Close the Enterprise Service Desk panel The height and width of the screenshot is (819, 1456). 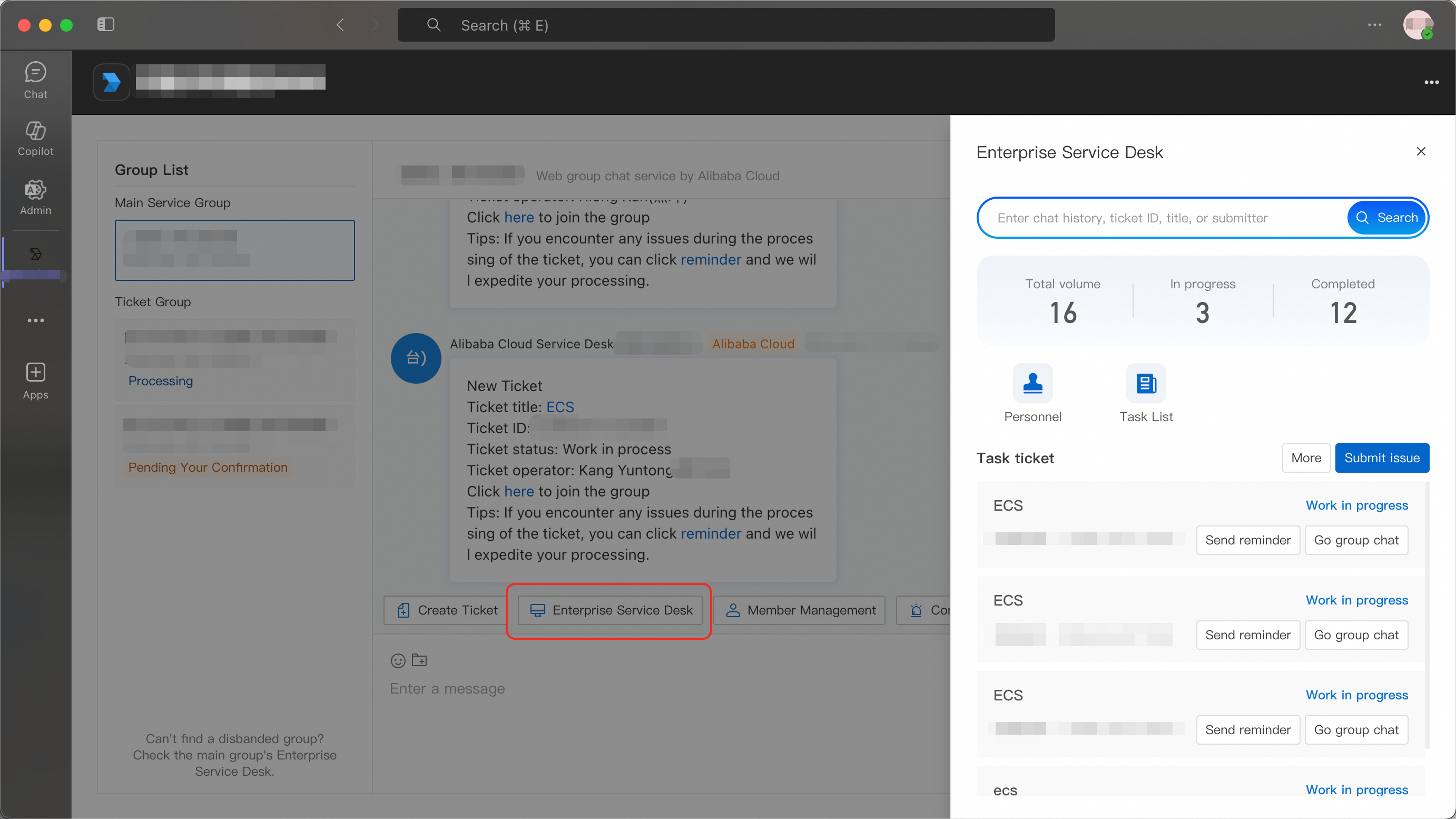click(1421, 151)
